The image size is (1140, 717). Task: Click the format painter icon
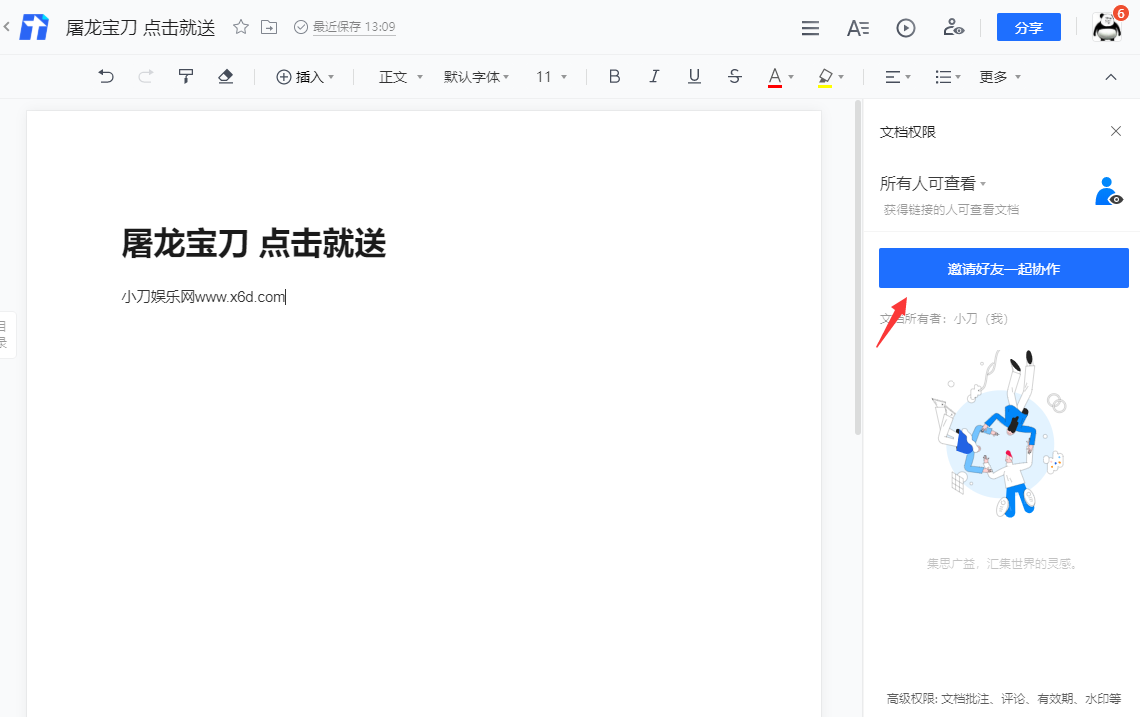(186, 76)
